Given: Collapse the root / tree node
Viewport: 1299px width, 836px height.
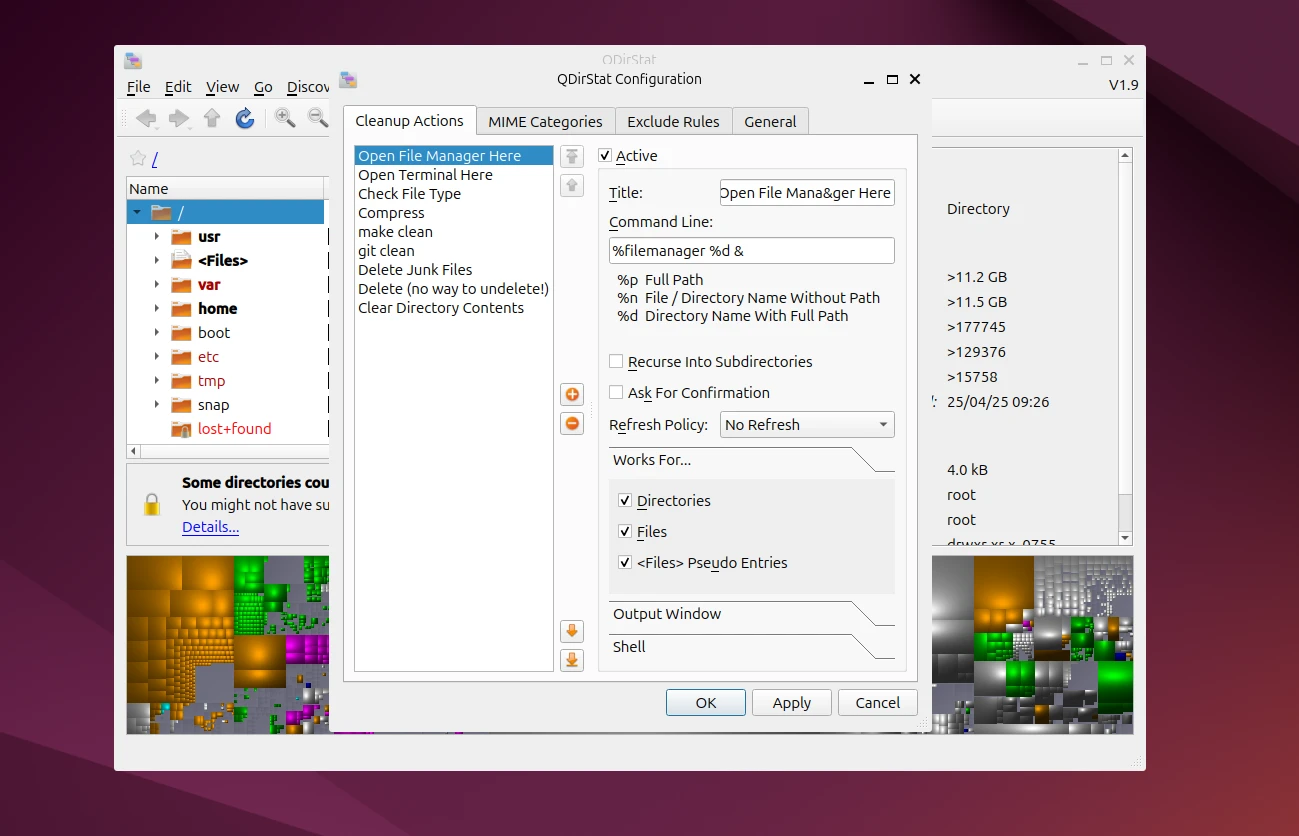Looking at the screenshot, I should click(x=137, y=213).
